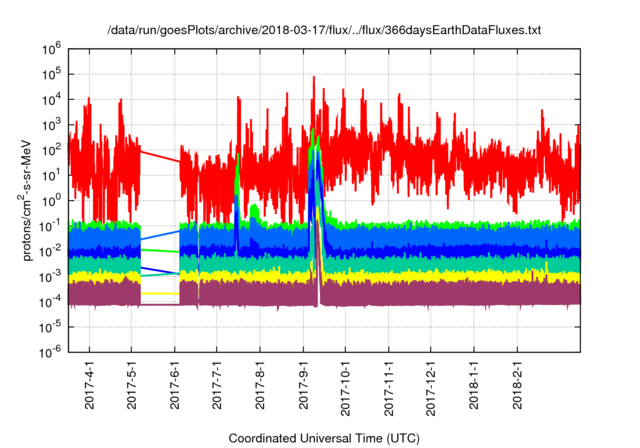Viewport: 640px width, 448px height.
Task: Click the 10^3 y-axis tick label
Action: (x=51, y=125)
